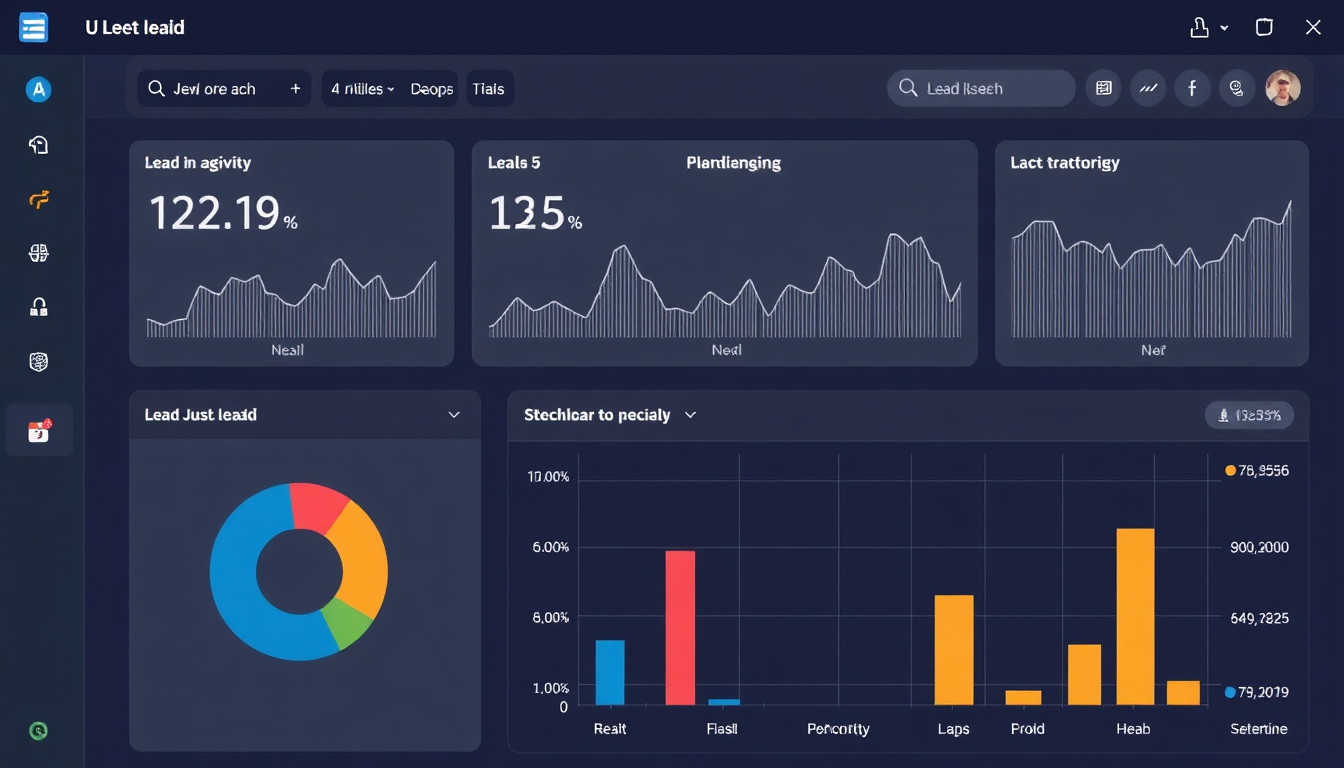This screenshot has height=768, width=1344.
Task: Click the pill button above the bar chart legend
Action: 1249,415
